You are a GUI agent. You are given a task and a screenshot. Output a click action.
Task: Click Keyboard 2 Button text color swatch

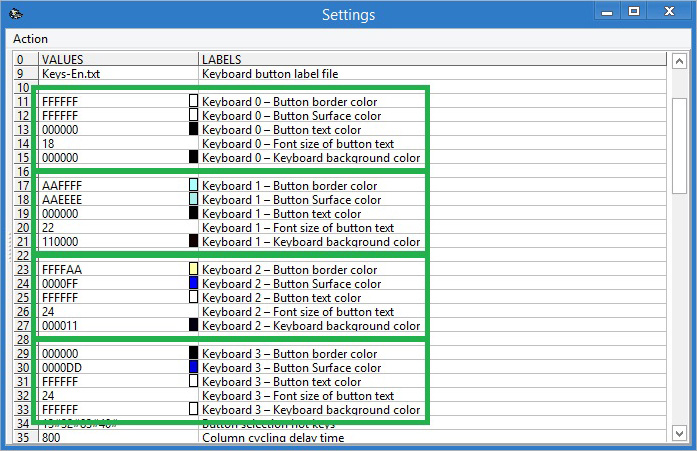(x=193, y=296)
